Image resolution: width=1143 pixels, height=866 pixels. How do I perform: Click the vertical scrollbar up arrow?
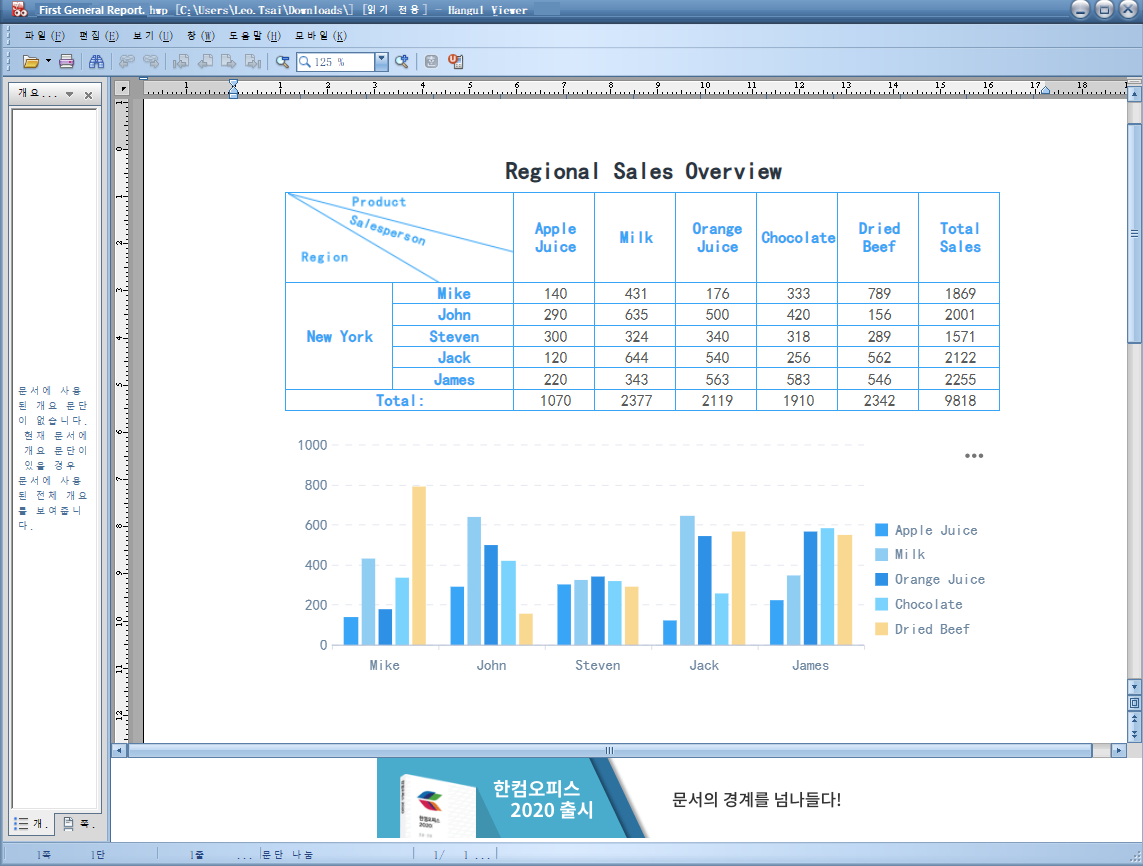pos(1134,94)
